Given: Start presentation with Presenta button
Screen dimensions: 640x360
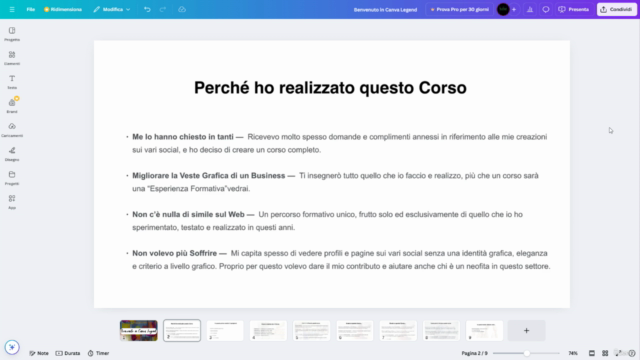Looking at the screenshot, I should (x=573, y=9).
